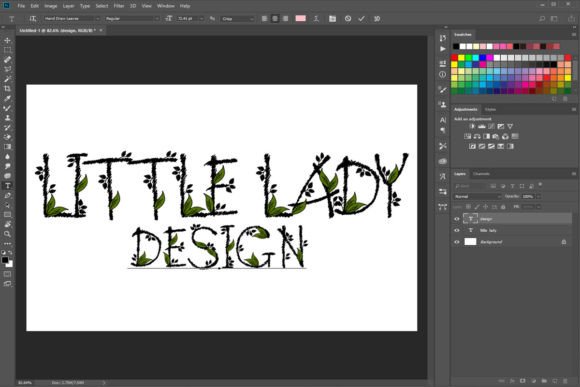This screenshot has height=387, width=580.
Task: Select the design layer text thumbnail
Action: coord(470,219)
